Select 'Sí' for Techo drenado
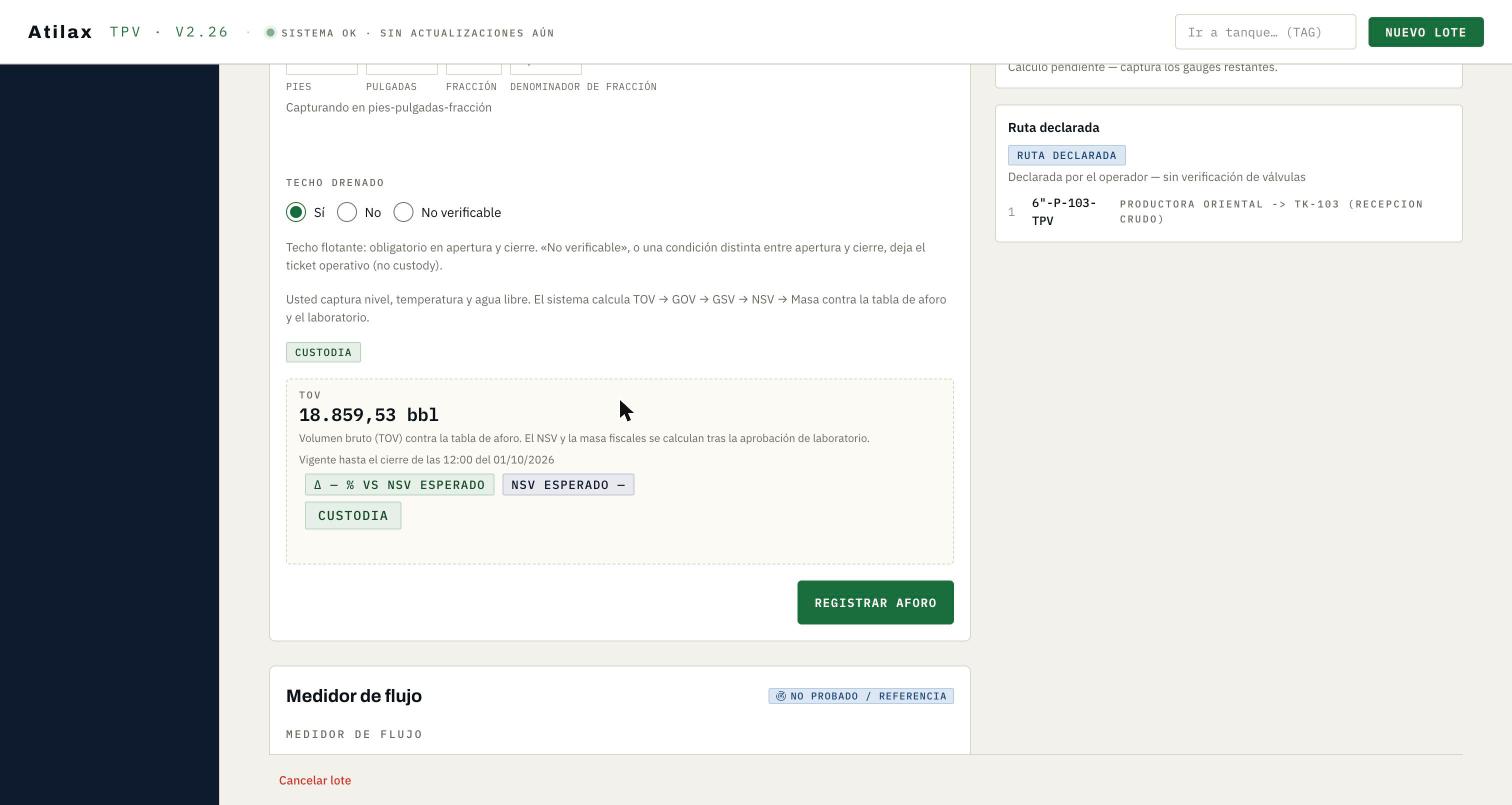The width and height of the screenshot is (1512, 805). 296,212
